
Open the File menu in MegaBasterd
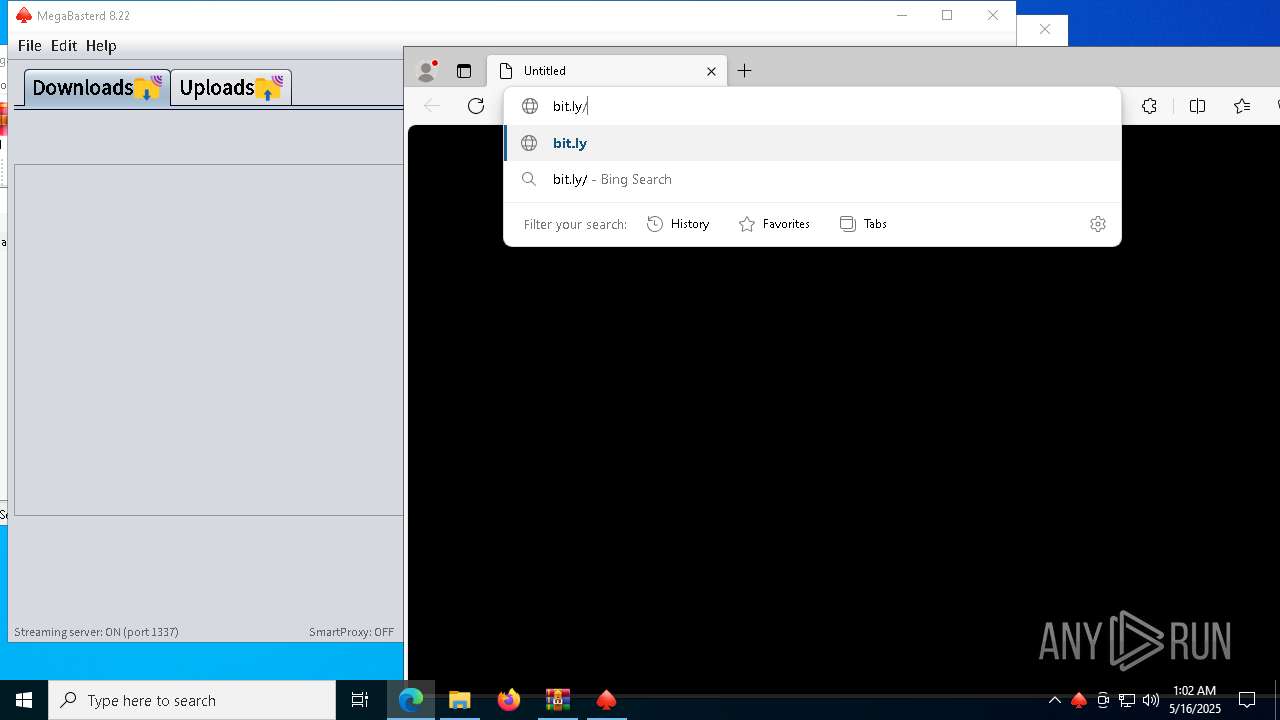click(x=29, y=46)
